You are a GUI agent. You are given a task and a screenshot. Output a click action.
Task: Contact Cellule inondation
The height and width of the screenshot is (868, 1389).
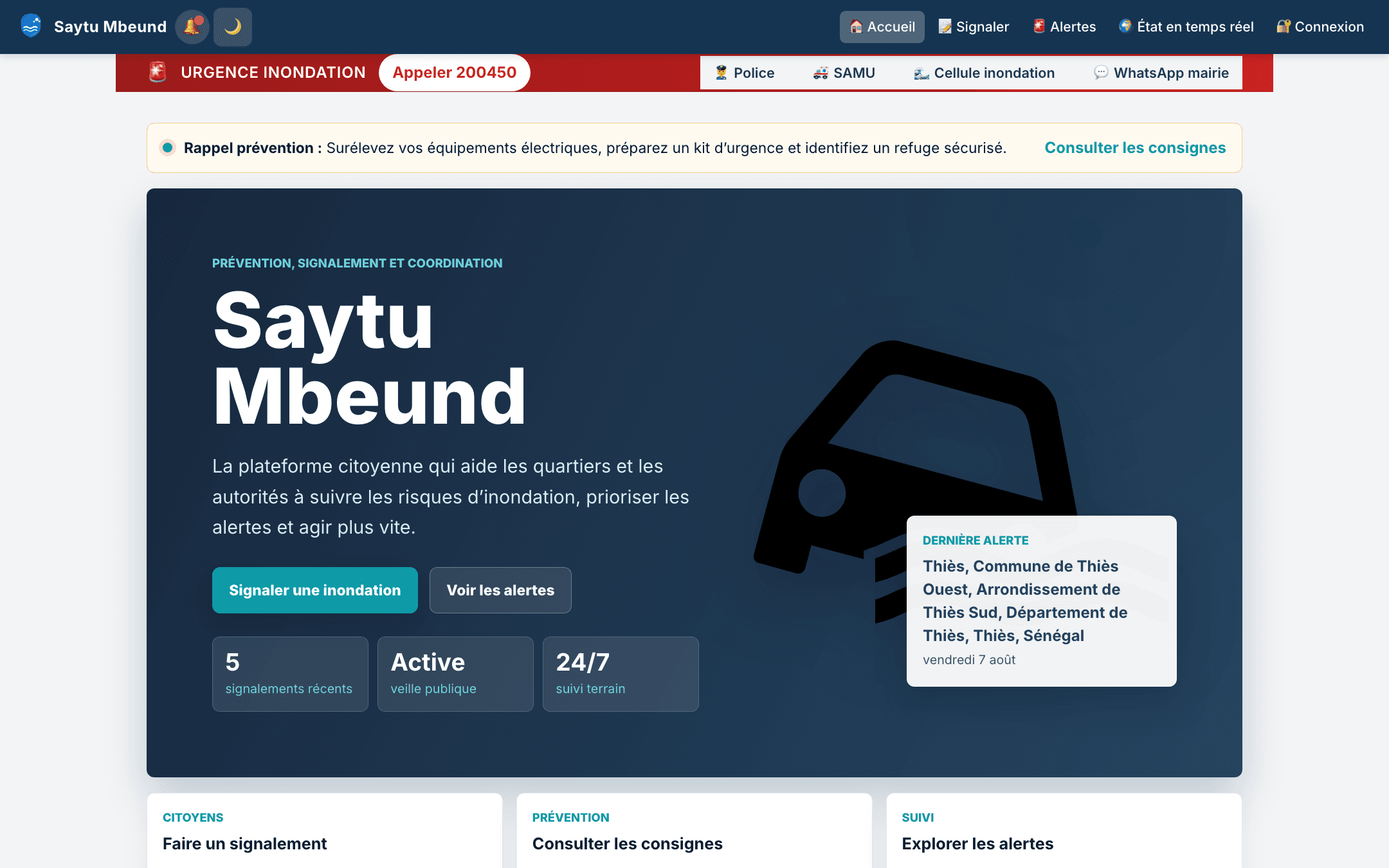coord(984,73)
